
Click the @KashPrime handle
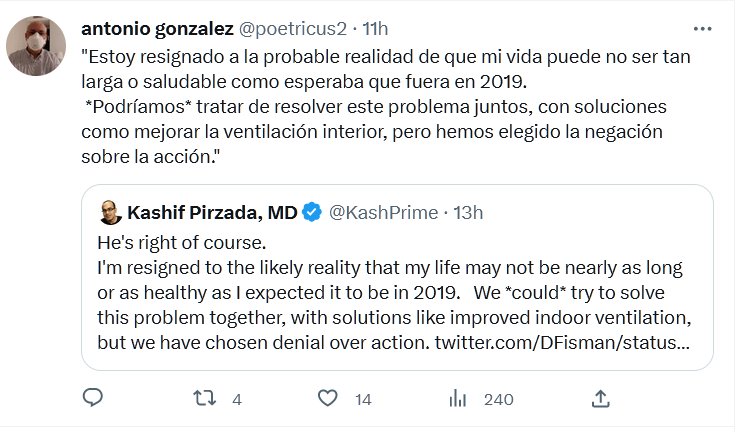[382, 212]
